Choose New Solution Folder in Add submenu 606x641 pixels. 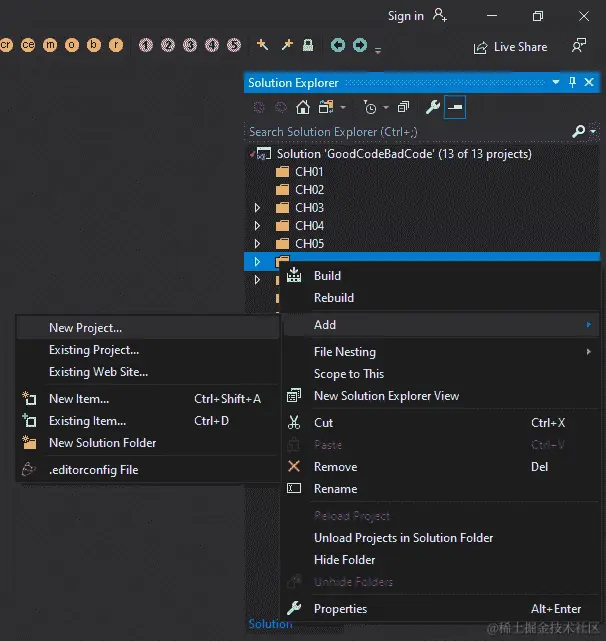(148, 443)
